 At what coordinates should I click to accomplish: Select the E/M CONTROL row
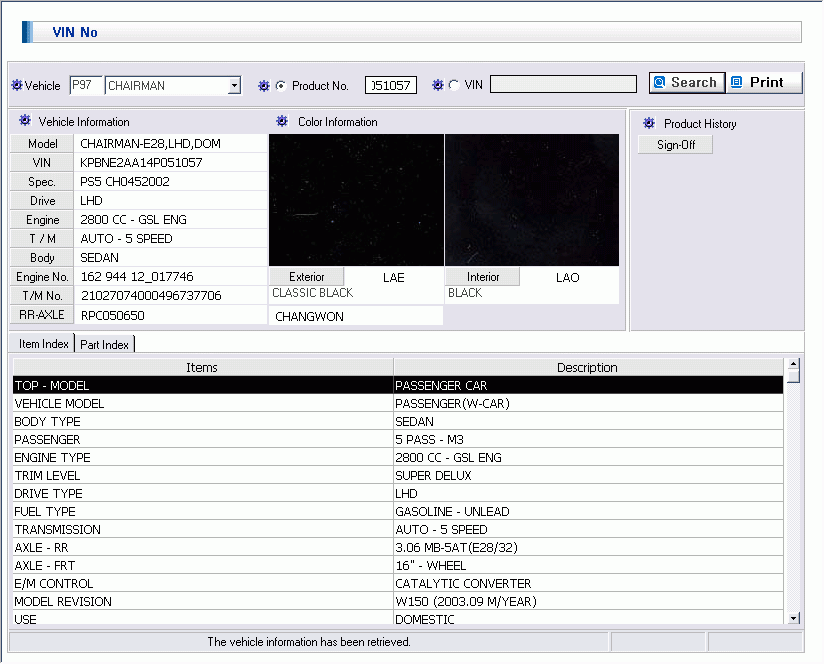point(398,583)
